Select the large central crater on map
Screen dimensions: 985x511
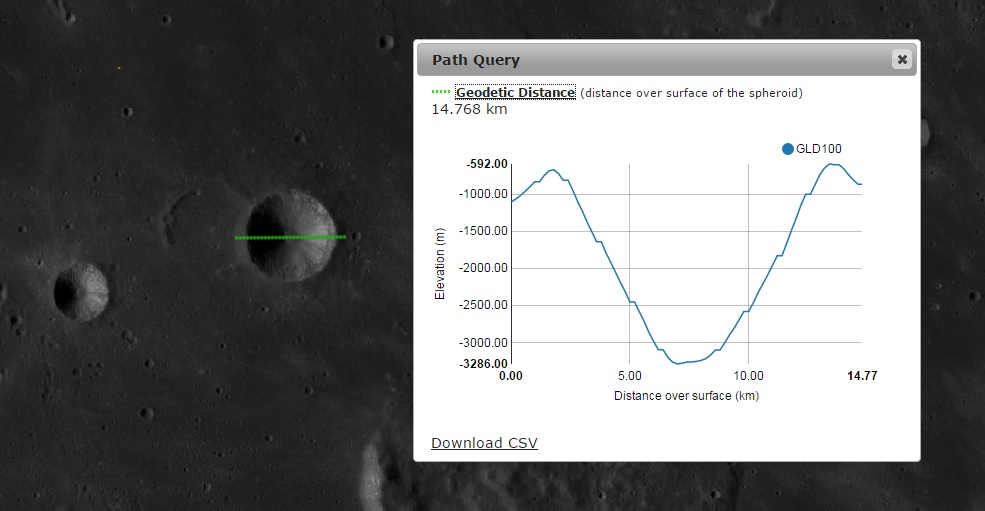pyautogui.click(x=291, y=232)
